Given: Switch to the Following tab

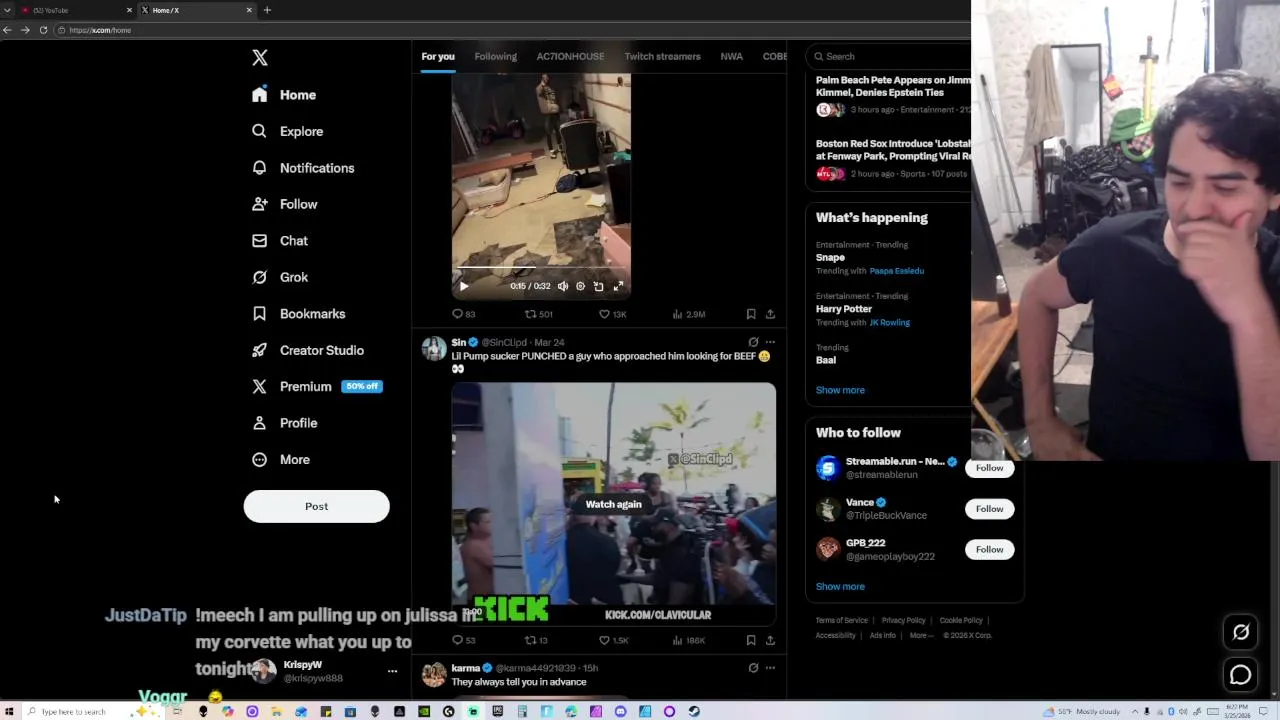Looking at the screenshot, I should 495,56.
